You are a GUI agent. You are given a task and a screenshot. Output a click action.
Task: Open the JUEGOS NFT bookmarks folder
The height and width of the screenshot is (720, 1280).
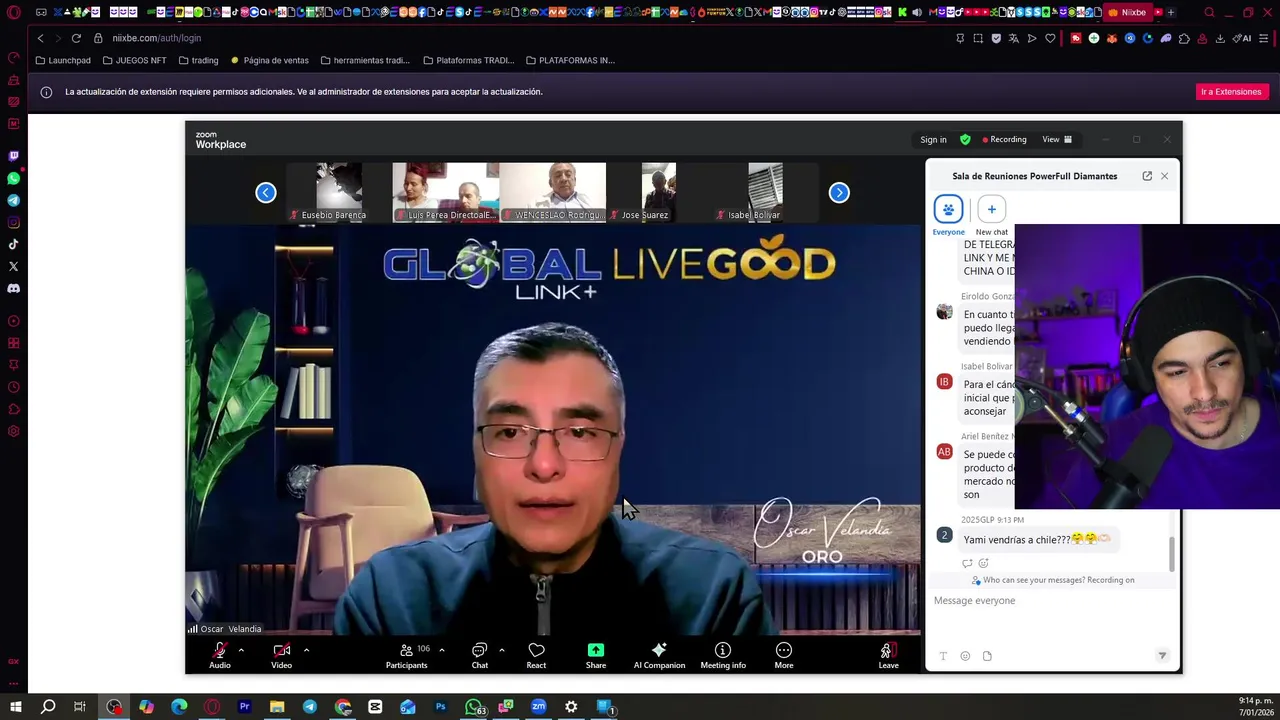(x=134, y=60)
